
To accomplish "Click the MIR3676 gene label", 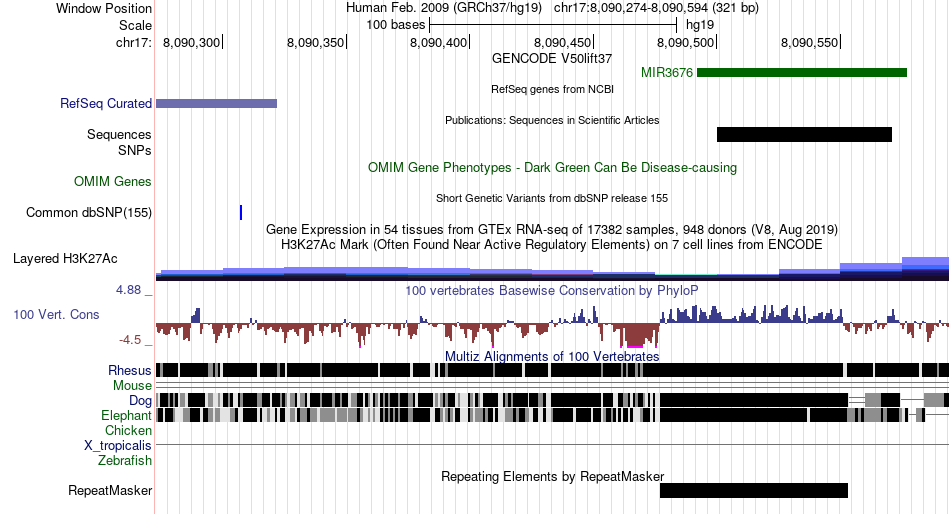I will (x=666, y=73).
